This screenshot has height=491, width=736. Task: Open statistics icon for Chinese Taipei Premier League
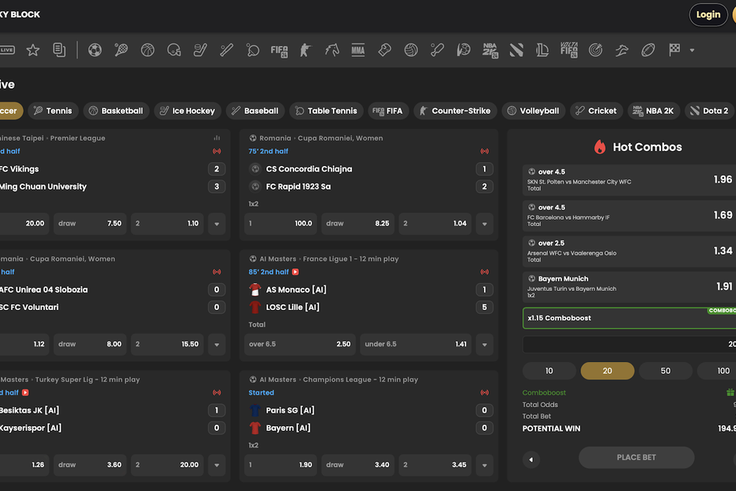tap(217, 138)
